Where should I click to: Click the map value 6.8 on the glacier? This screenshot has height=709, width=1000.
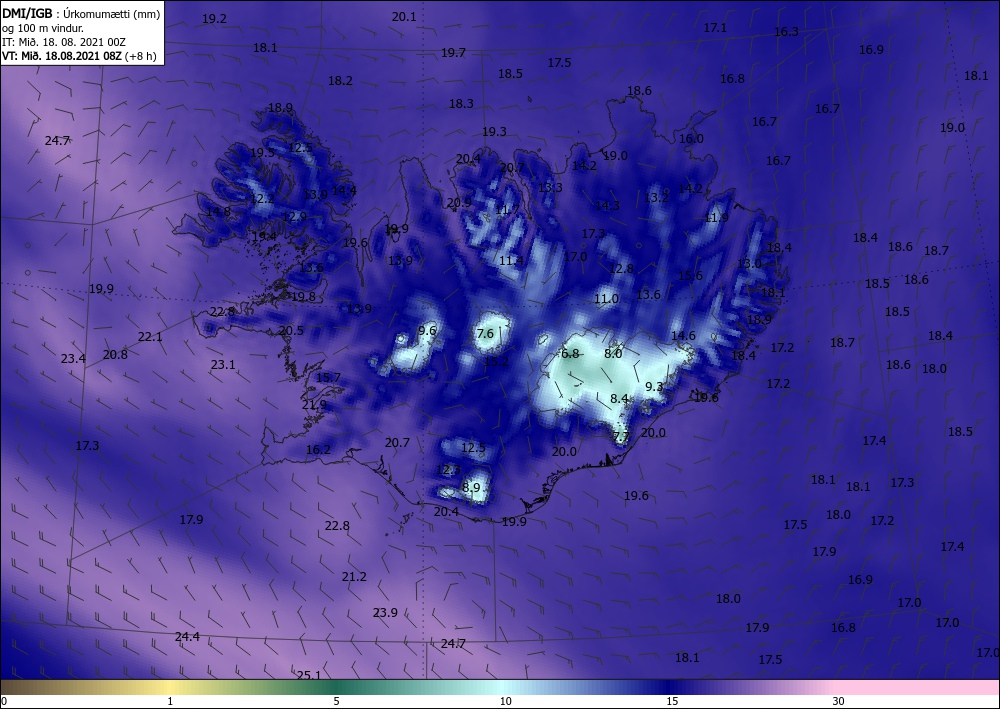[x=570, y=353]
